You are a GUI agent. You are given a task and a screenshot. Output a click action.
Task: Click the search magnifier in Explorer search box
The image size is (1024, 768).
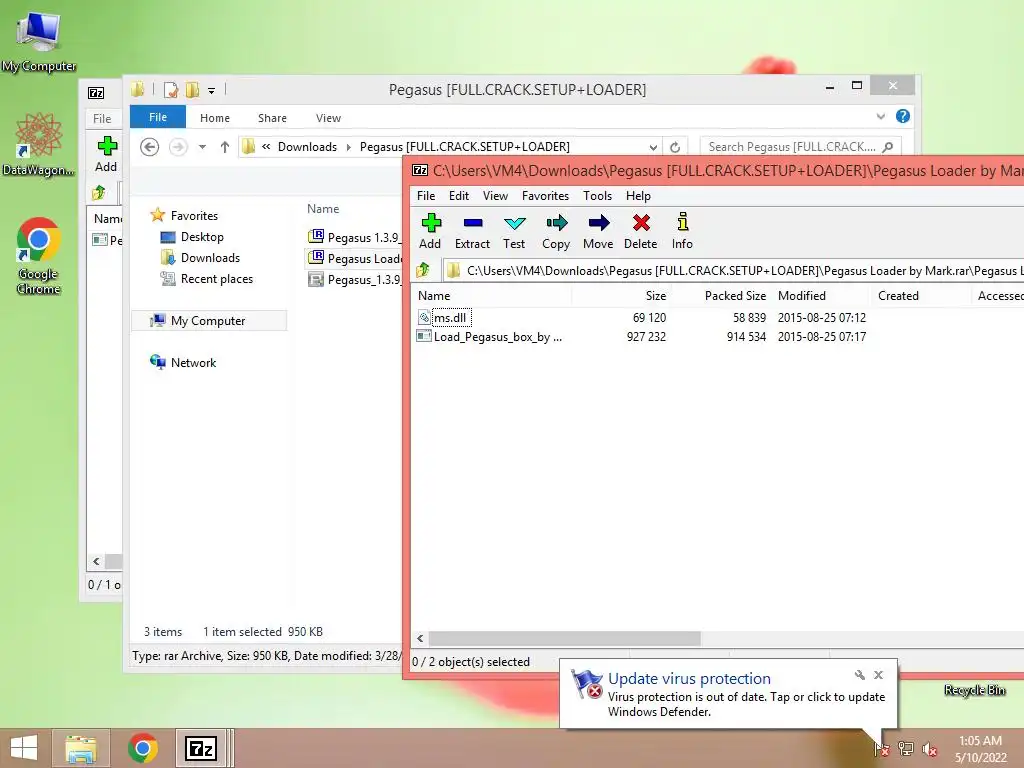[888, 147]
